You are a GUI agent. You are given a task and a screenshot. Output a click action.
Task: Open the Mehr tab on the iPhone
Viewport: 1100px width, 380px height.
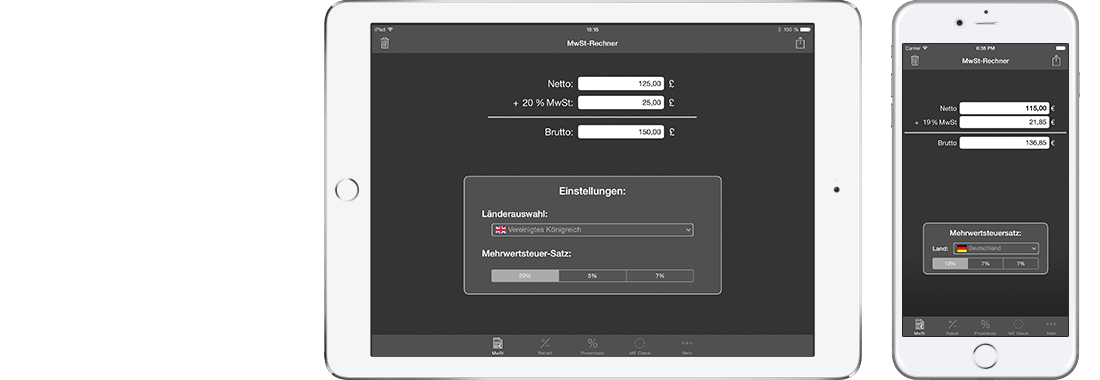pos(1051,327)
